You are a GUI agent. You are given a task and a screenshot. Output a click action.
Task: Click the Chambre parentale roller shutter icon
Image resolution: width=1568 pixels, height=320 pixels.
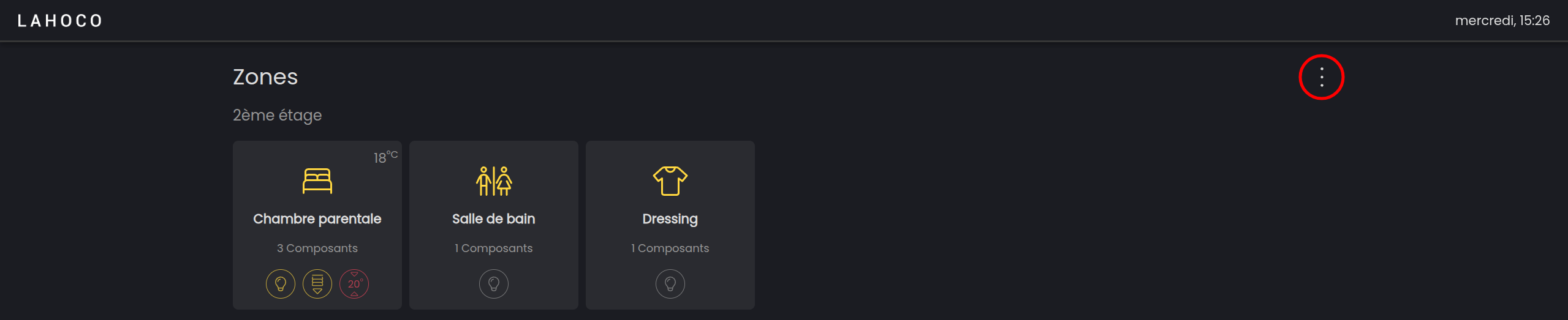click(x=317, y=284)
